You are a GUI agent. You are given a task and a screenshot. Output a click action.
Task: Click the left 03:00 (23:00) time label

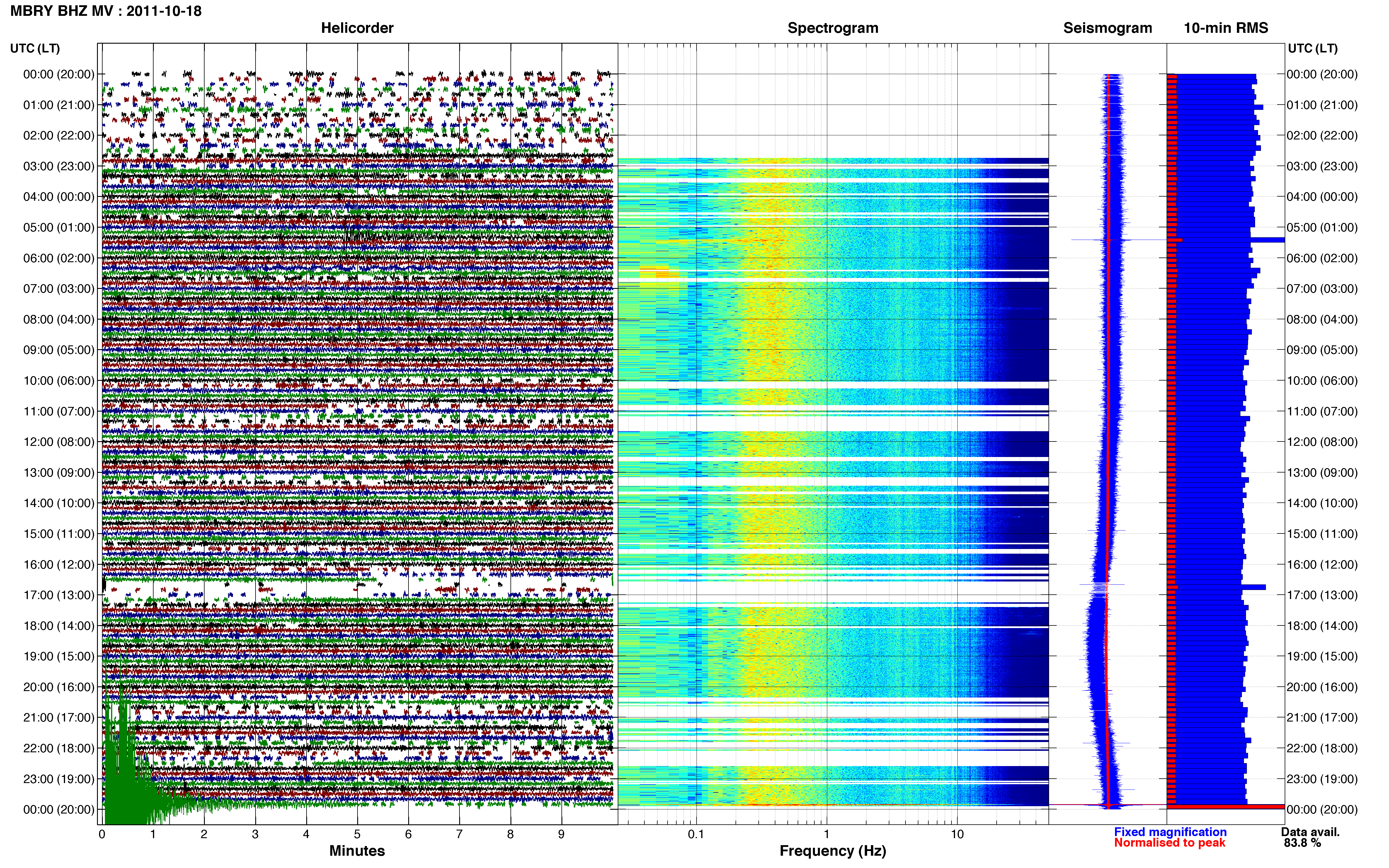click(x=59, y=166)
